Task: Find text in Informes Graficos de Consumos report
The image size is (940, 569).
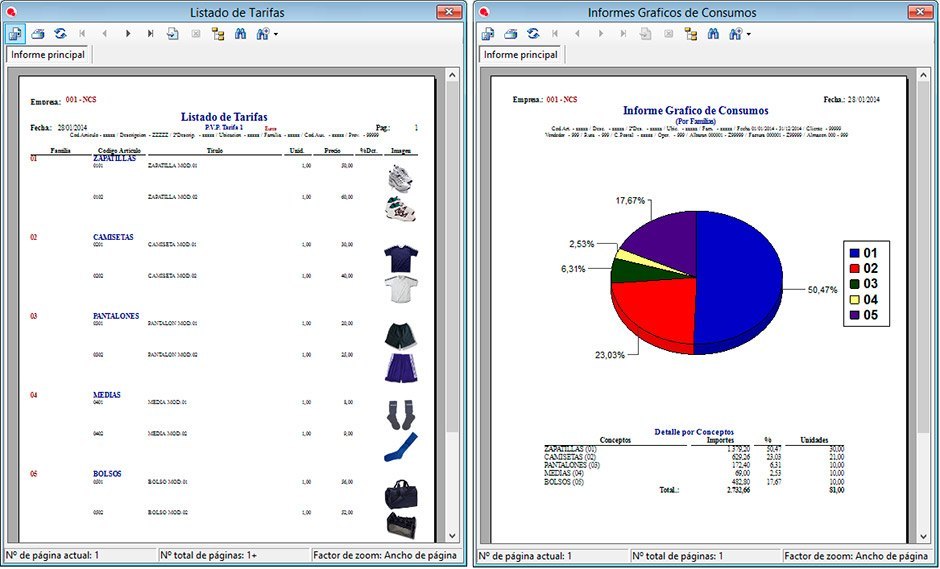Action: pos(713,33)
